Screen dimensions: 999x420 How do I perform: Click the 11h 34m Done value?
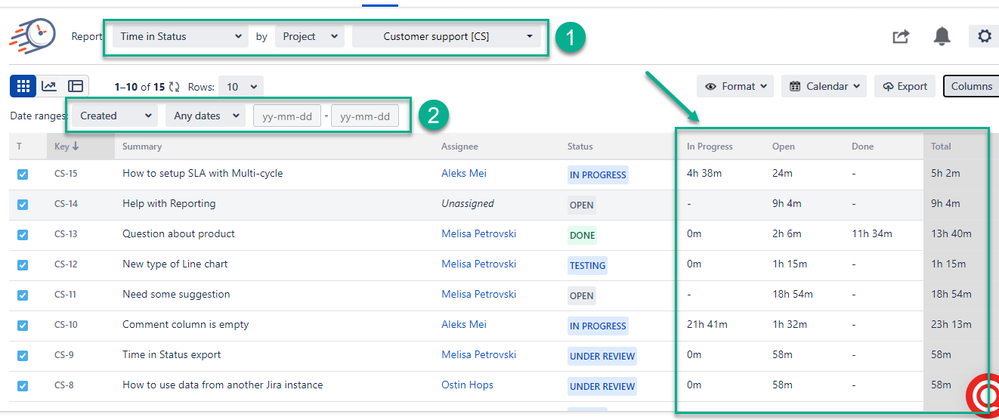coord(872,234)
